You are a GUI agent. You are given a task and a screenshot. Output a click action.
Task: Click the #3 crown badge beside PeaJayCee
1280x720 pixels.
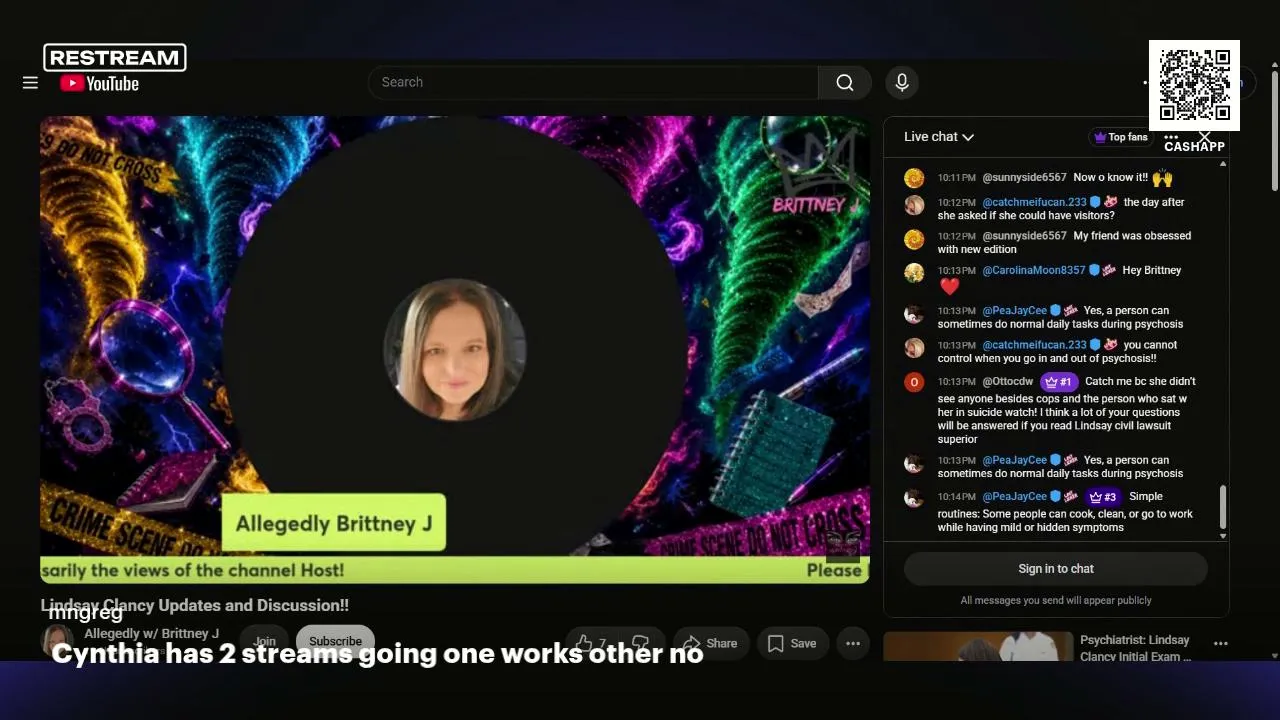click(1103, 497)
